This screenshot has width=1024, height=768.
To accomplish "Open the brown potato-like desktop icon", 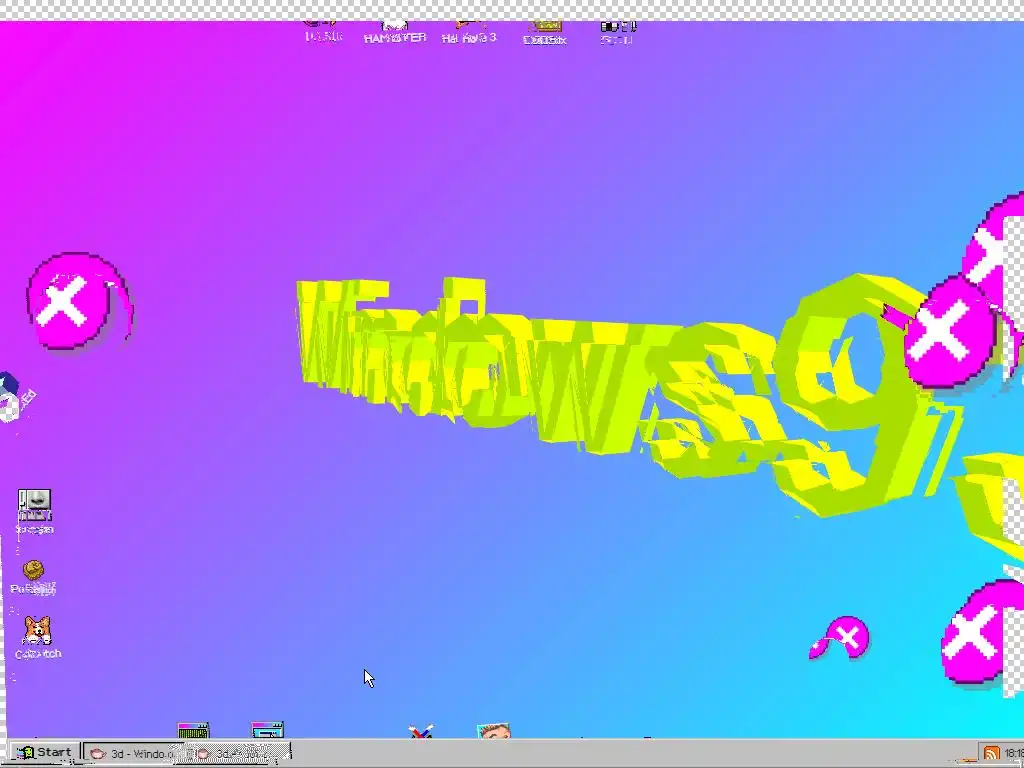I will click(x=33, y=577).
